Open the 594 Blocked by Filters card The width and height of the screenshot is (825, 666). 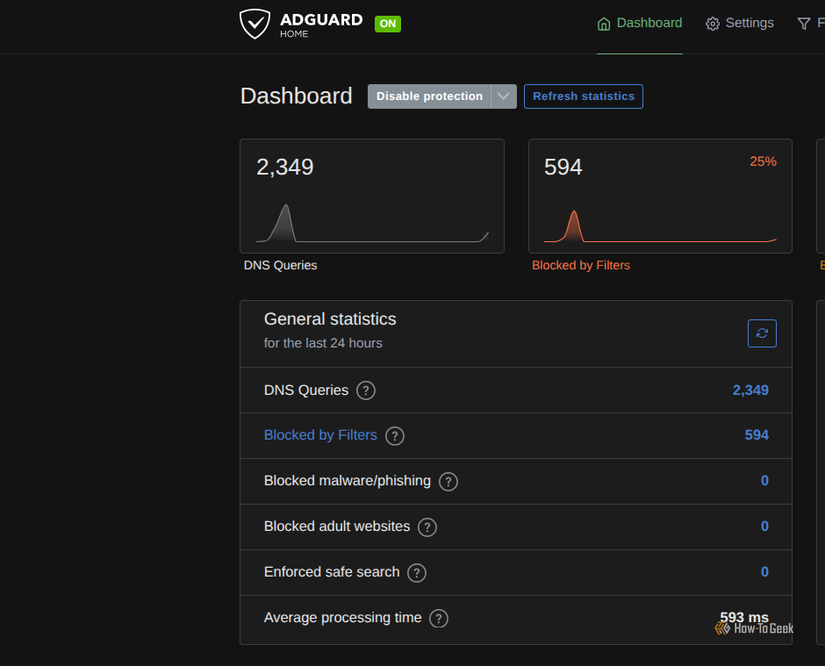point(660,196)
